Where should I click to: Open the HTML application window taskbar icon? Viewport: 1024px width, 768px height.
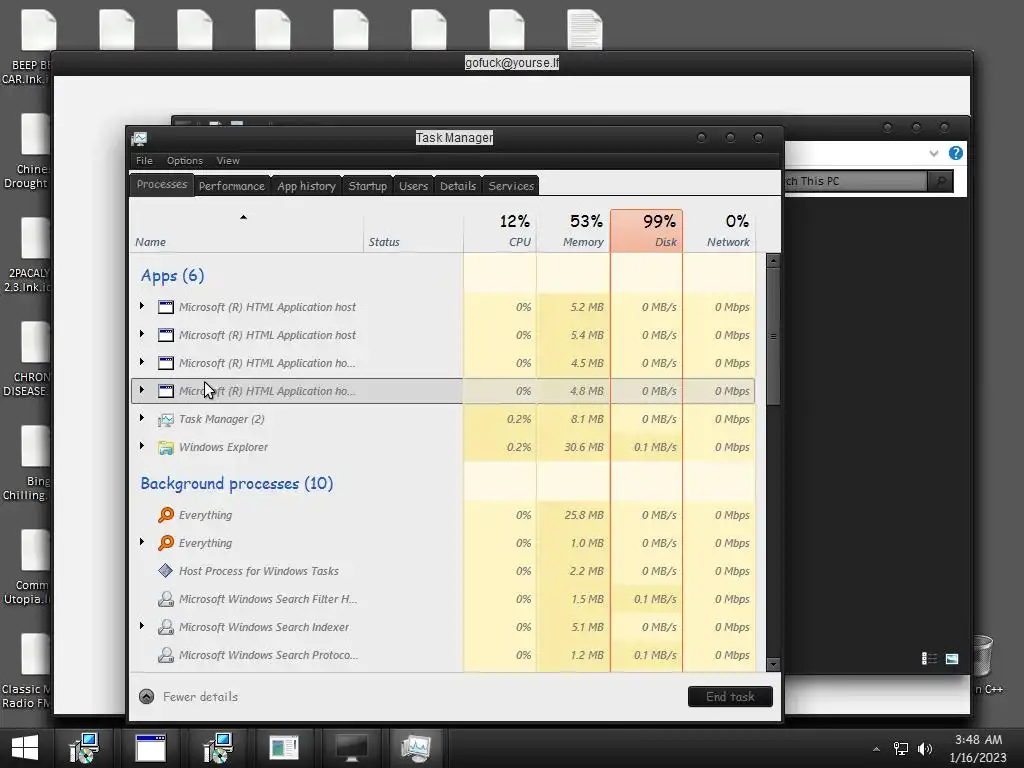(x=150, y=748)
